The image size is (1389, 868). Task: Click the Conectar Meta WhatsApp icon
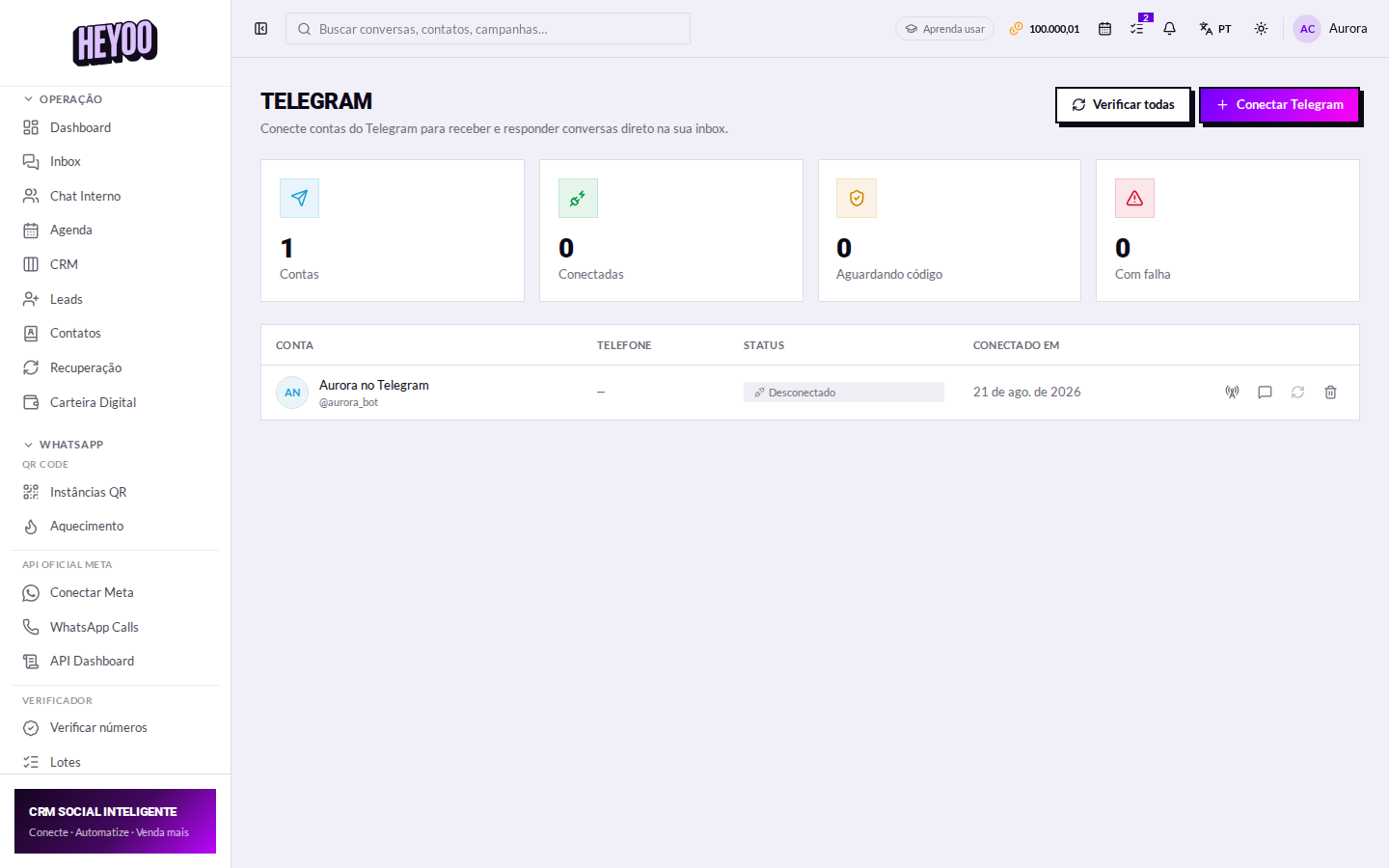click(31, 593)
